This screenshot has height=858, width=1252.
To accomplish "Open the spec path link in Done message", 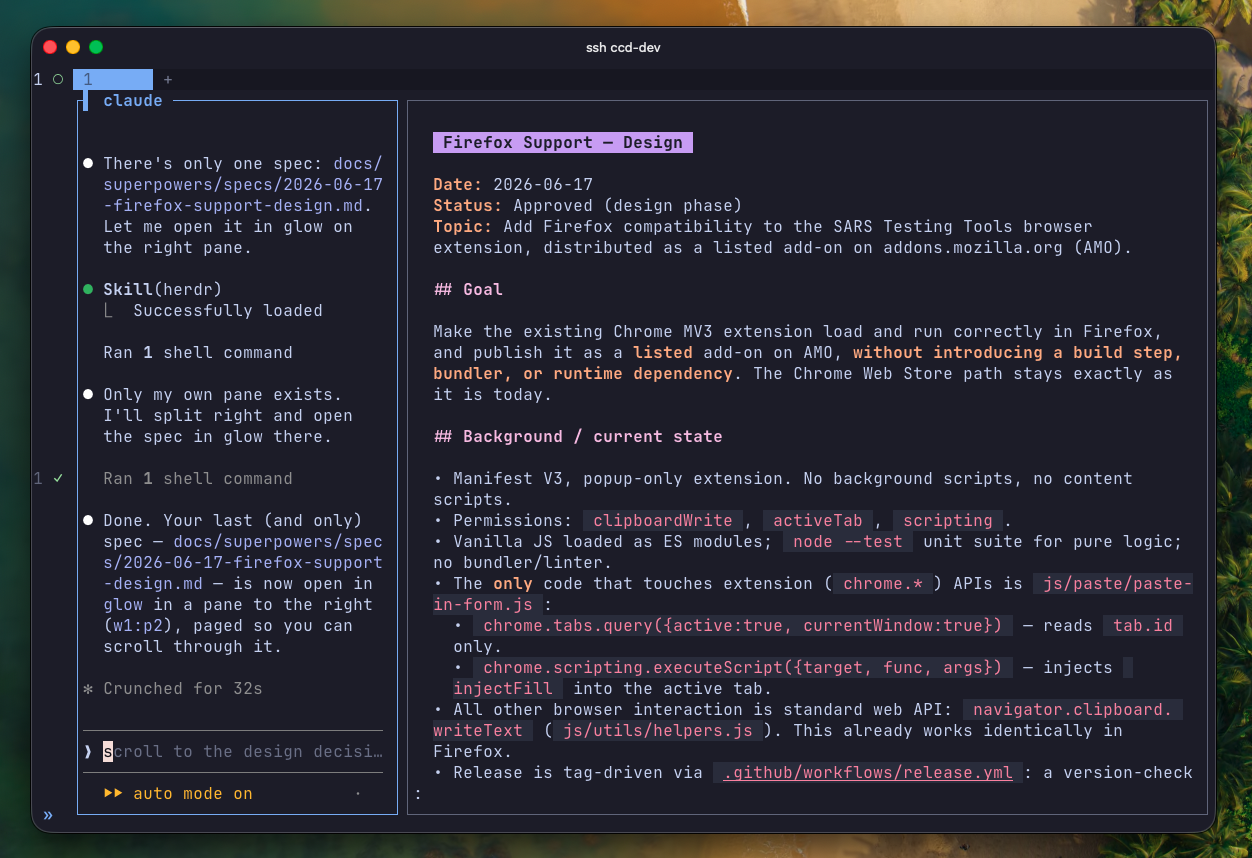I will pyautogui.click(x=243, y=563).
